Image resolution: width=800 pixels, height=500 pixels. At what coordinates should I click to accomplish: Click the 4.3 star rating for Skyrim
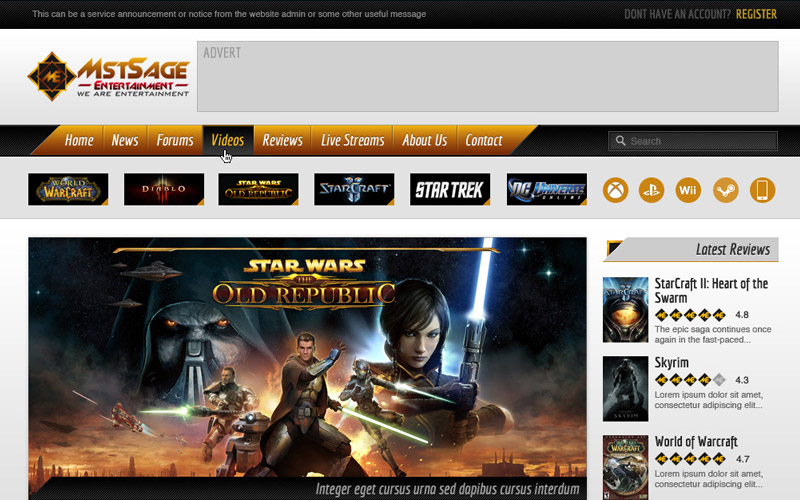pos(690,380)
